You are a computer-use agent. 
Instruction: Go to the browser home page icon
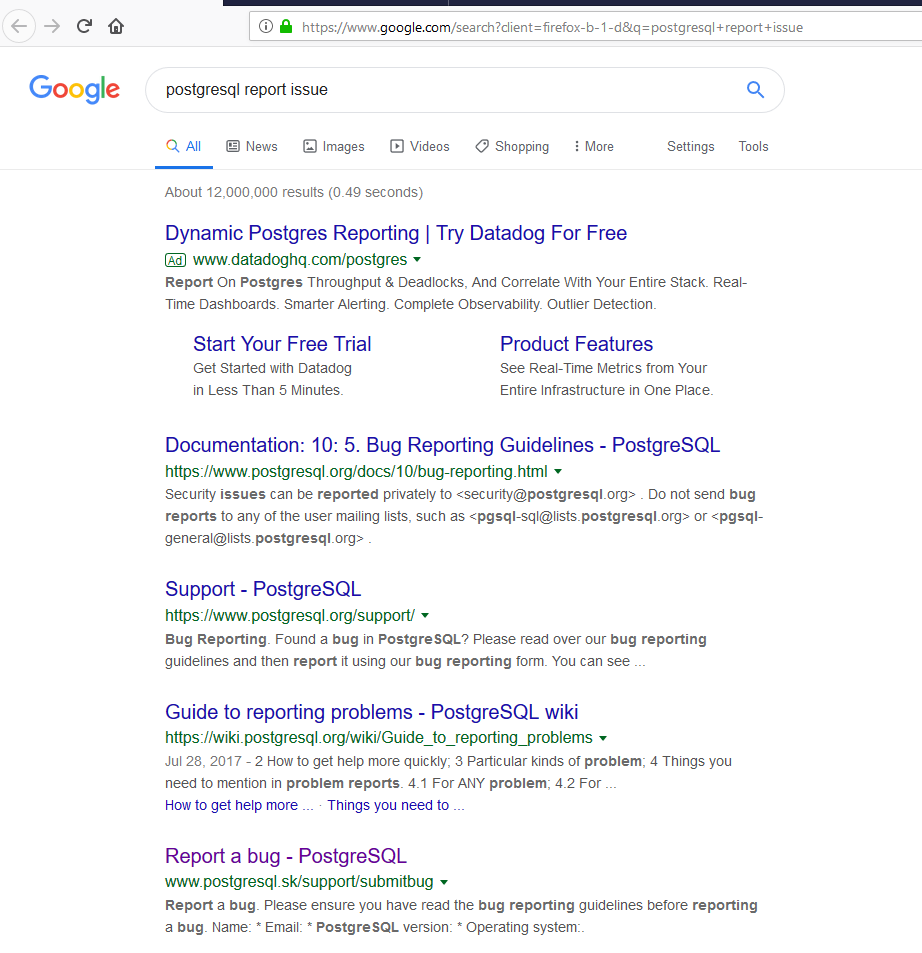(116, 26)
